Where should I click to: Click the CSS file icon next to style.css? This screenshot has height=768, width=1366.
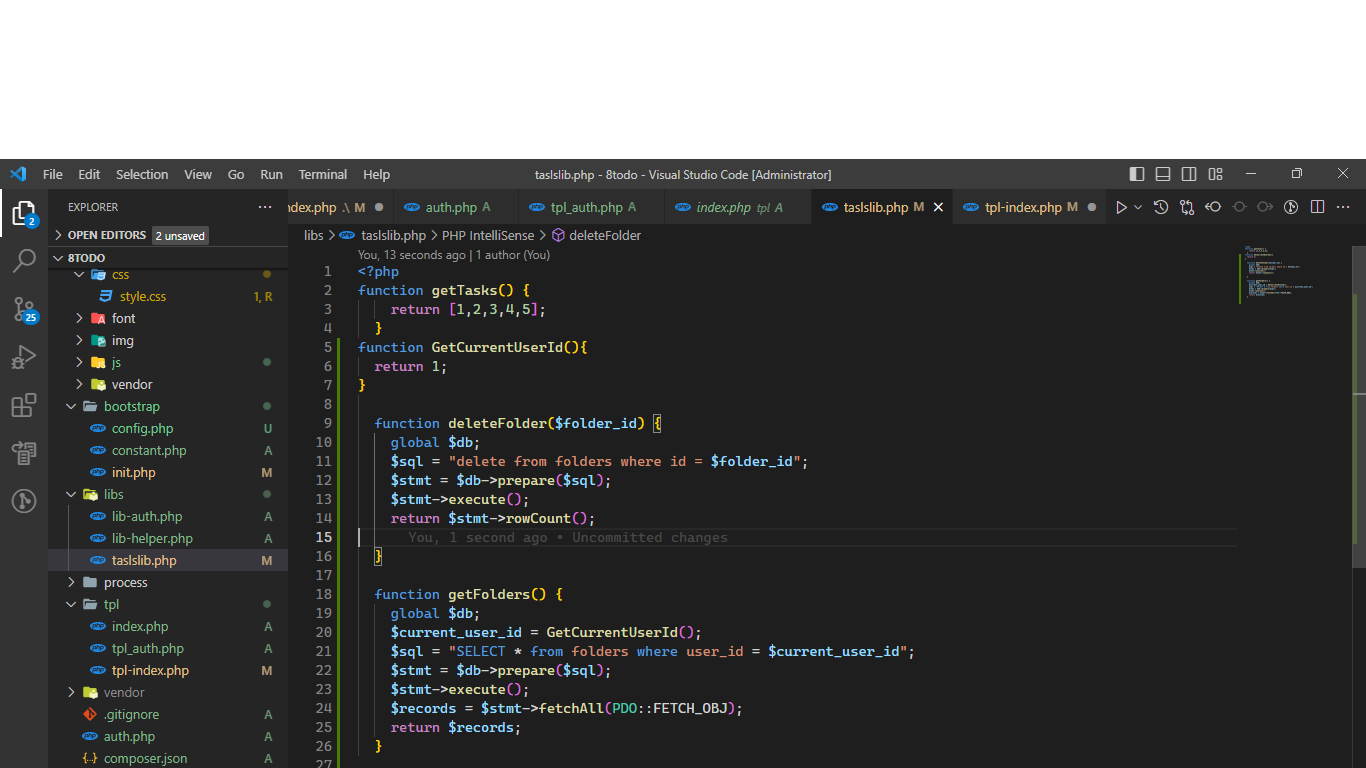[x=105, y=296]
